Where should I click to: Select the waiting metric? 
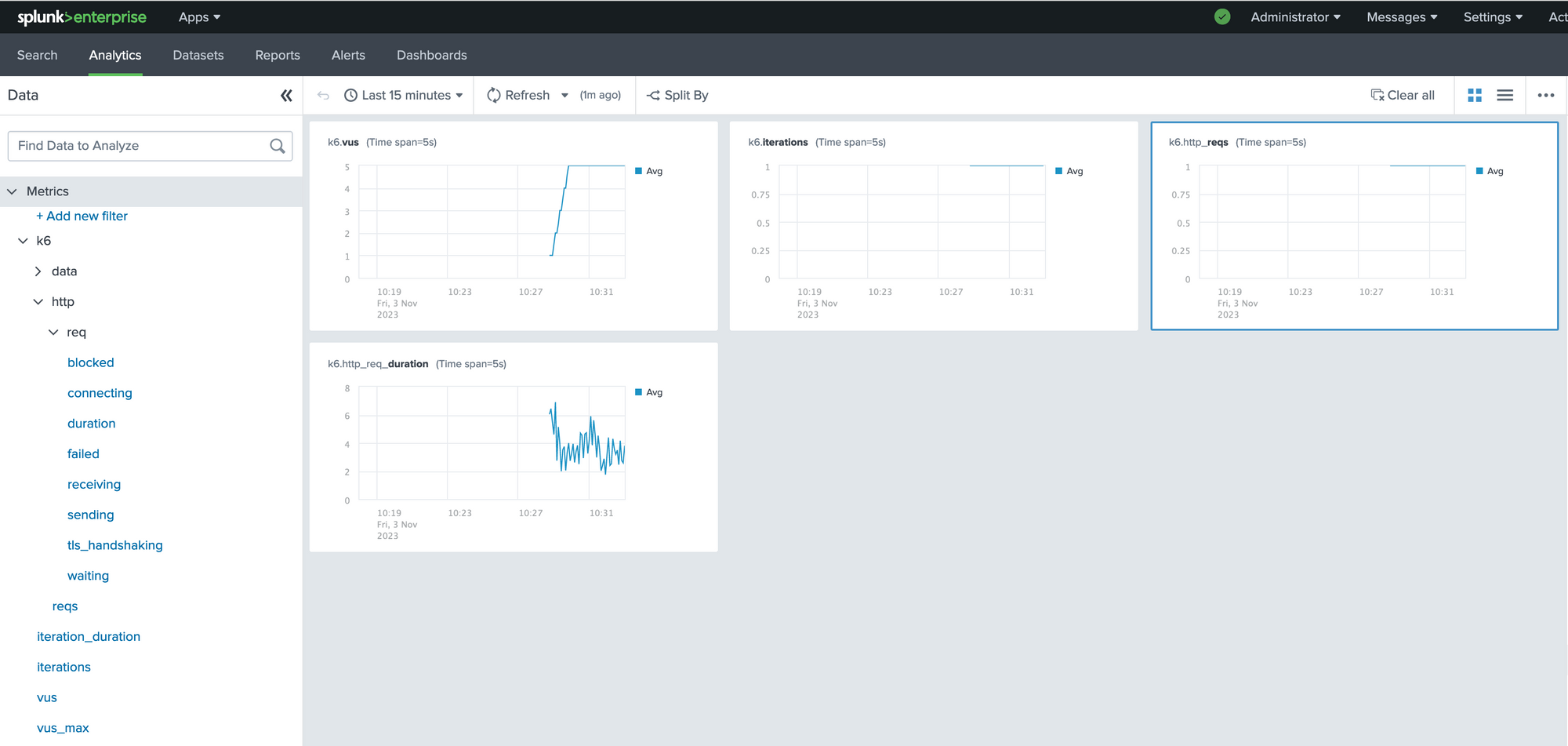click(88, 576)
